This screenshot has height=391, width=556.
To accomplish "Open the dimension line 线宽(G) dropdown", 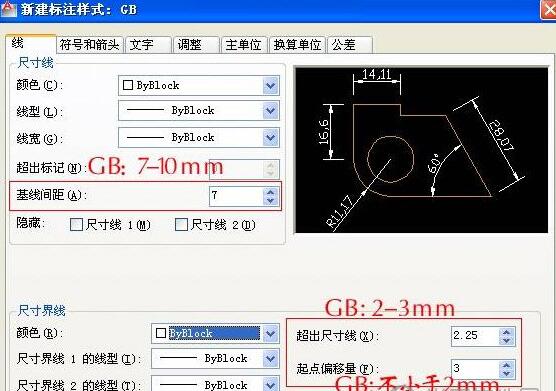I will pos(199,138).
